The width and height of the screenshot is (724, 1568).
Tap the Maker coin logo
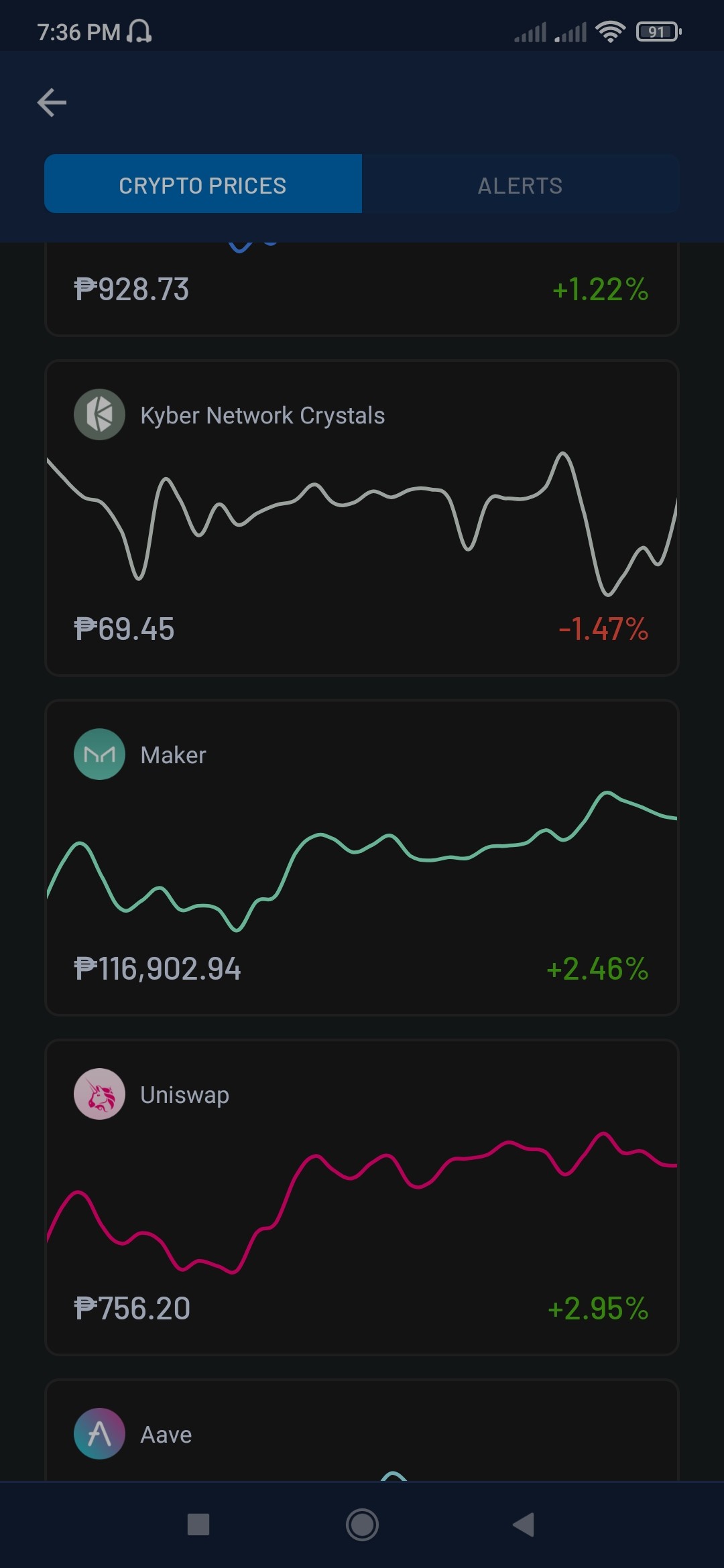[99, 755]
